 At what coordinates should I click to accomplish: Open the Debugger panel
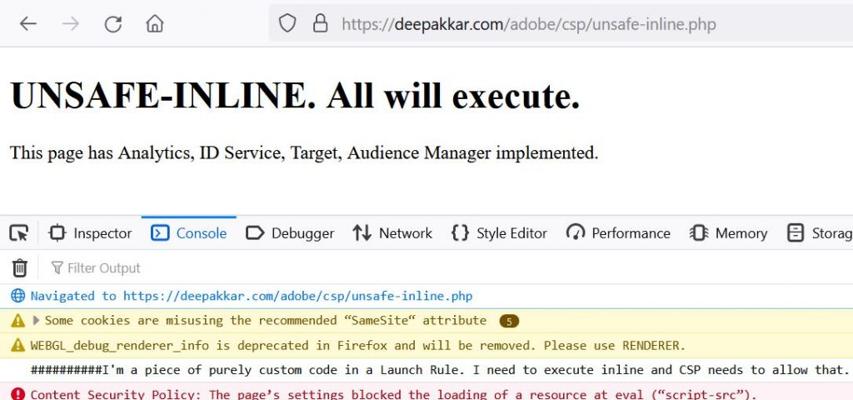point(290,233)
